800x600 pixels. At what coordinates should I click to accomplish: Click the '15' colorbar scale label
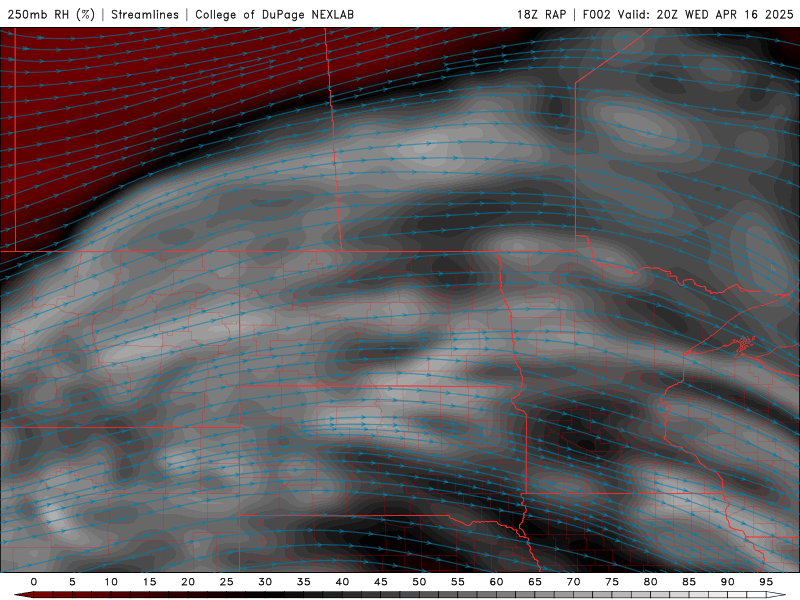[149, 582]
